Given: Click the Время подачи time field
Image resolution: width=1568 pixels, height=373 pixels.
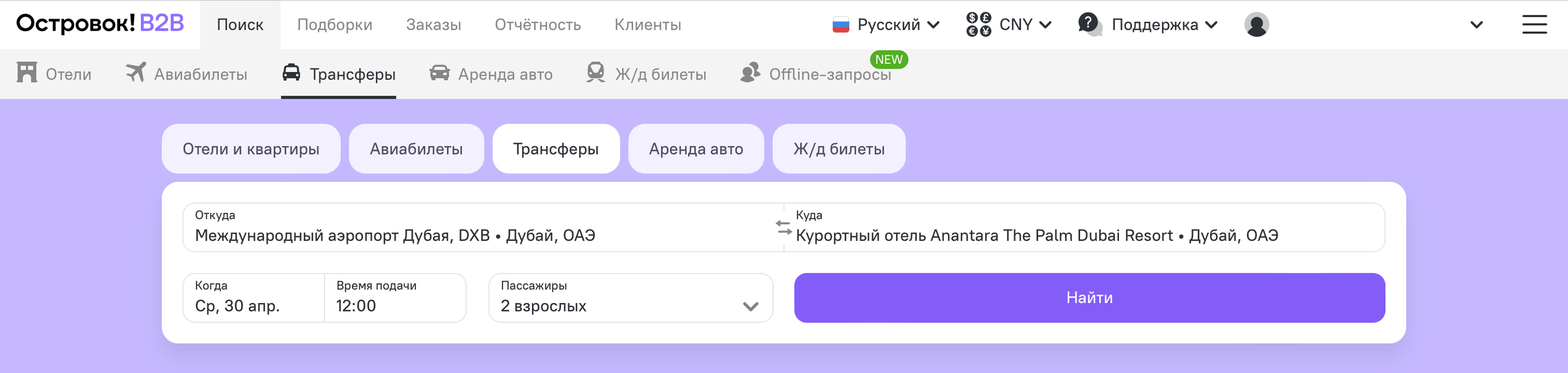Looking at the screenshot, I should point(395,298).
